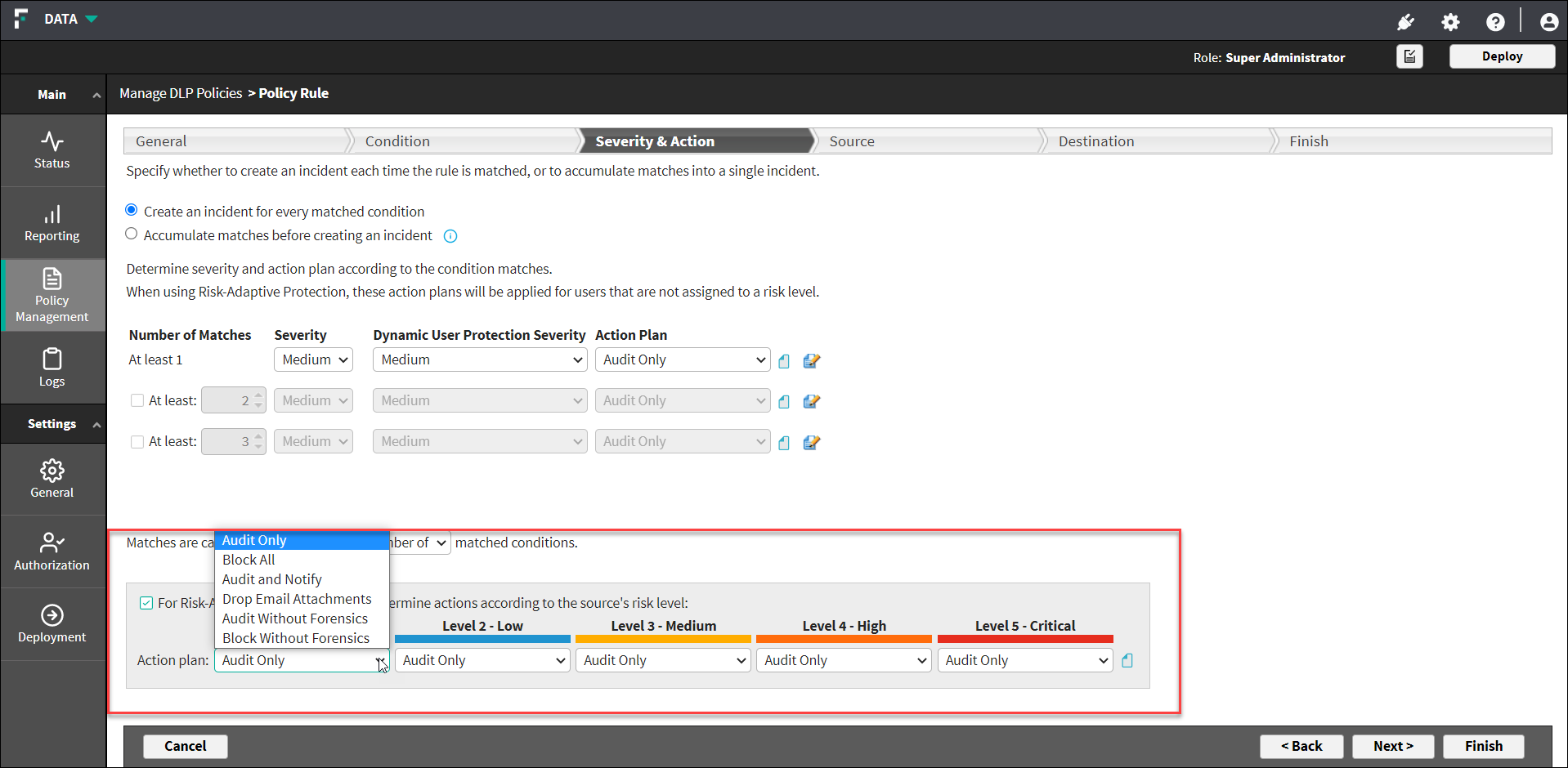Open the Logs section
The width and height of the screenshot is (1568, 768).
pos(52,368)
